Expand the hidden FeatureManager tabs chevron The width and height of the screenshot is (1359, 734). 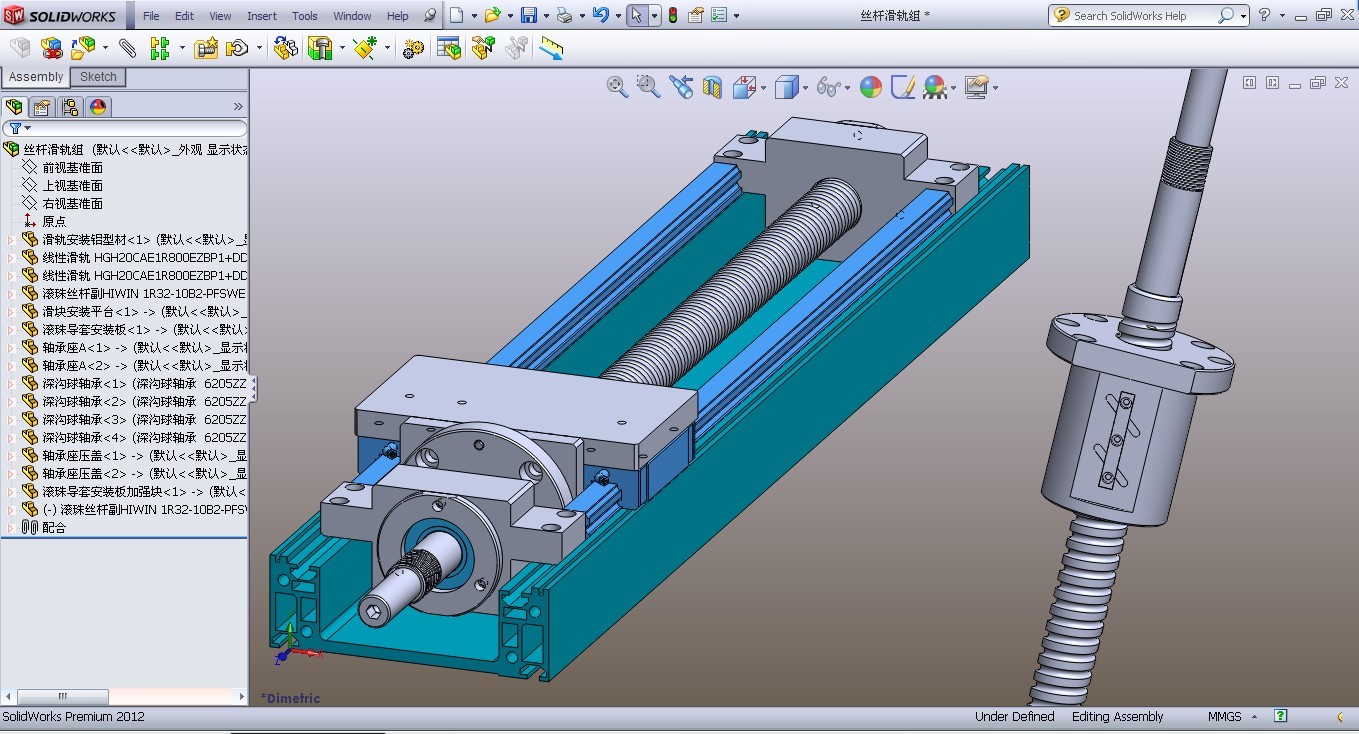click(x=238, y=107)
